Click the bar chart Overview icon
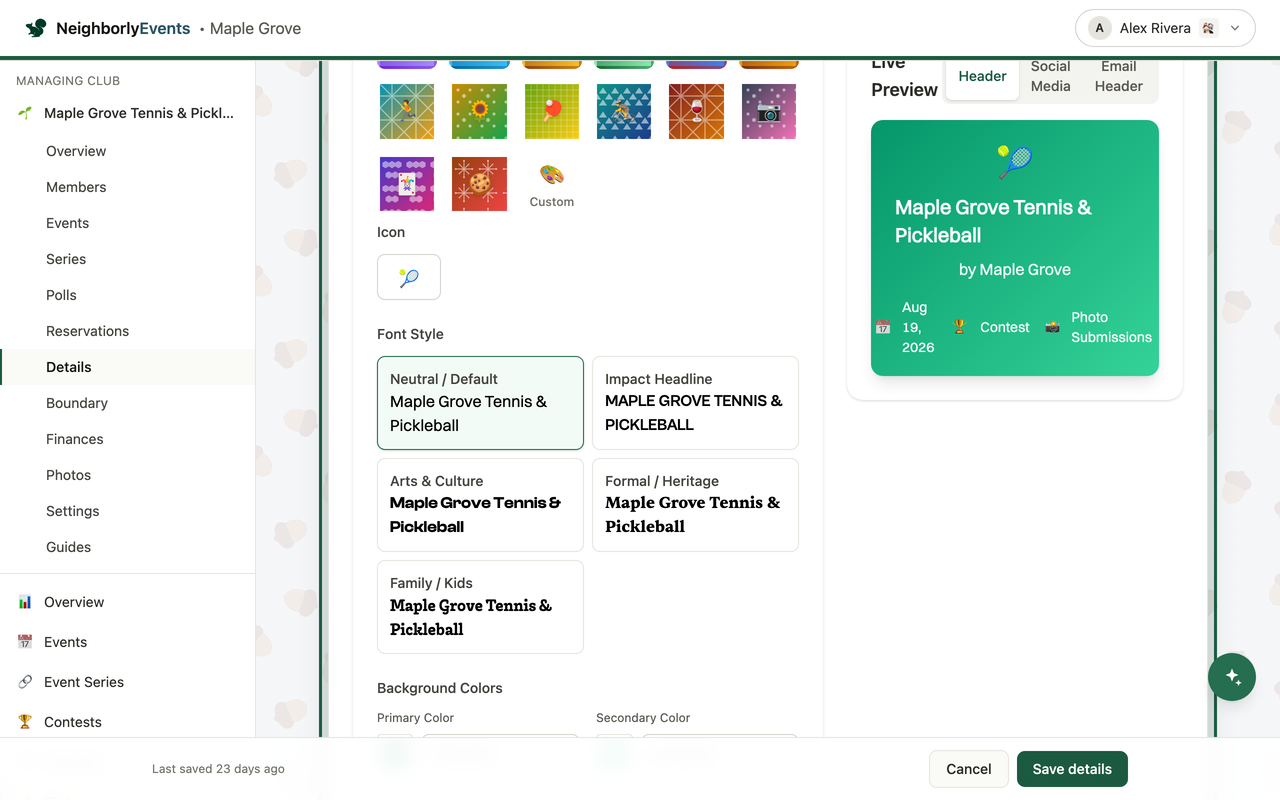Image resolution: width=1280 pixels, height=800 pixels. point(25,602)
